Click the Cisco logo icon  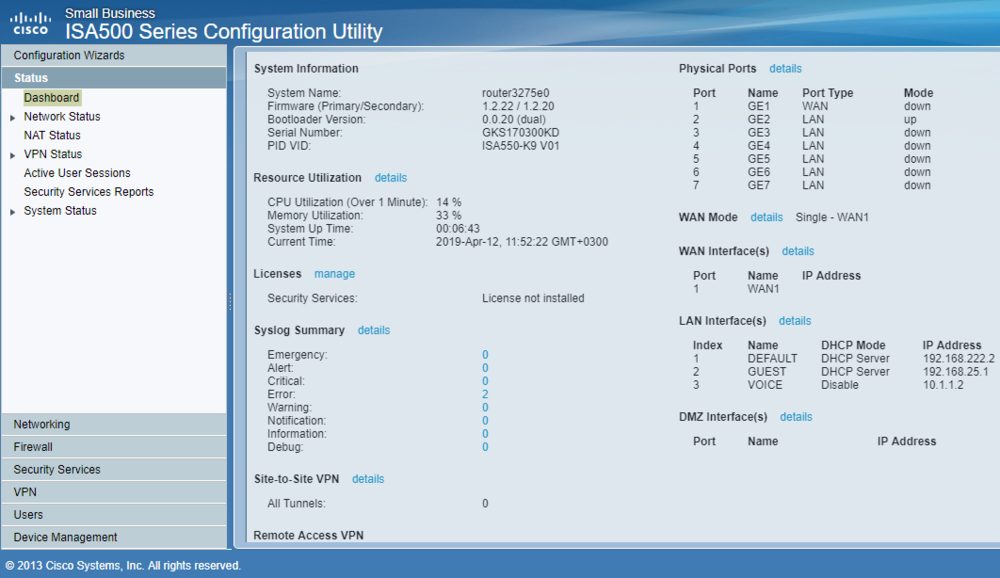pyautogui.click(x=30, y=22)
